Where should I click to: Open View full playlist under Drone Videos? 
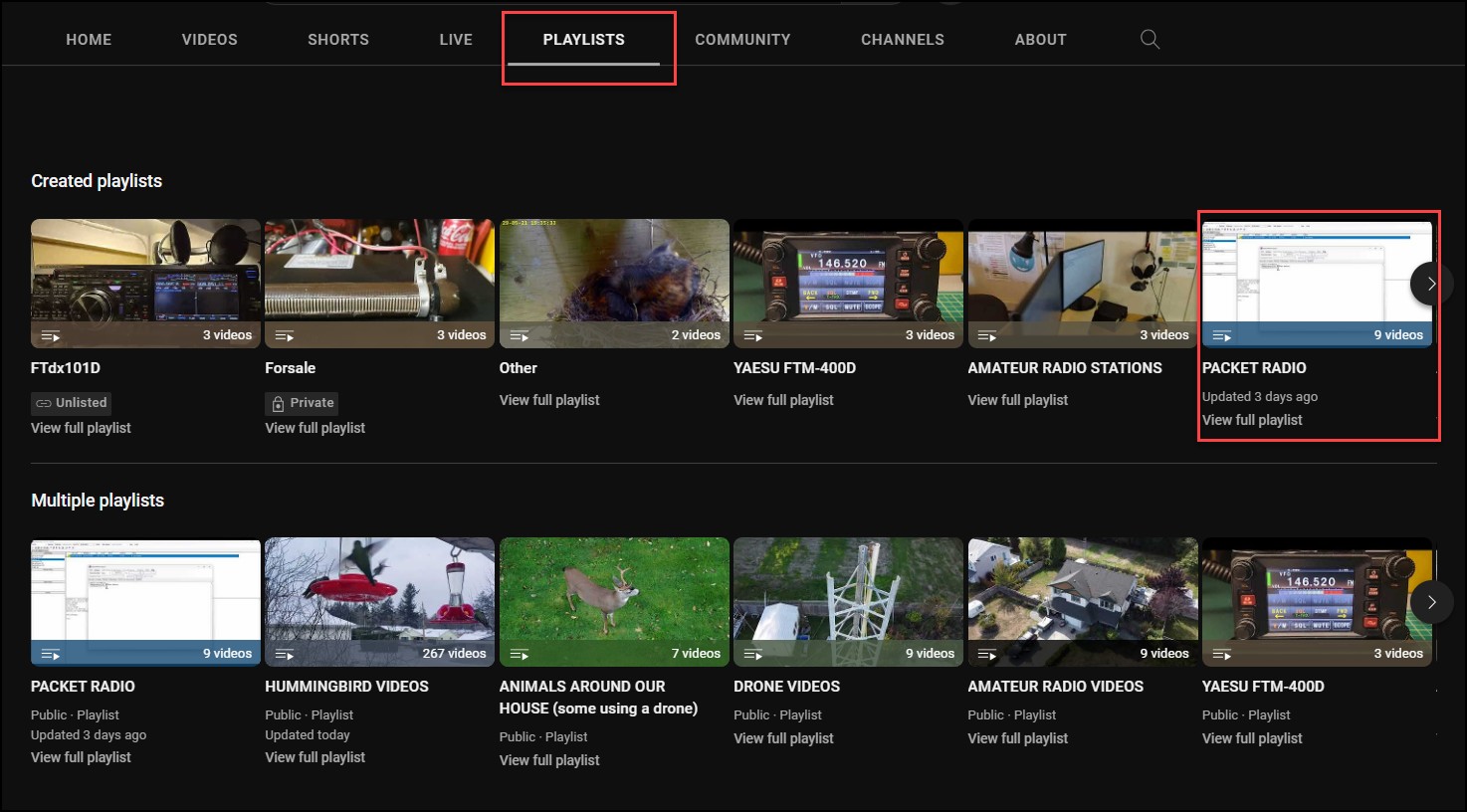pos(783,738)
